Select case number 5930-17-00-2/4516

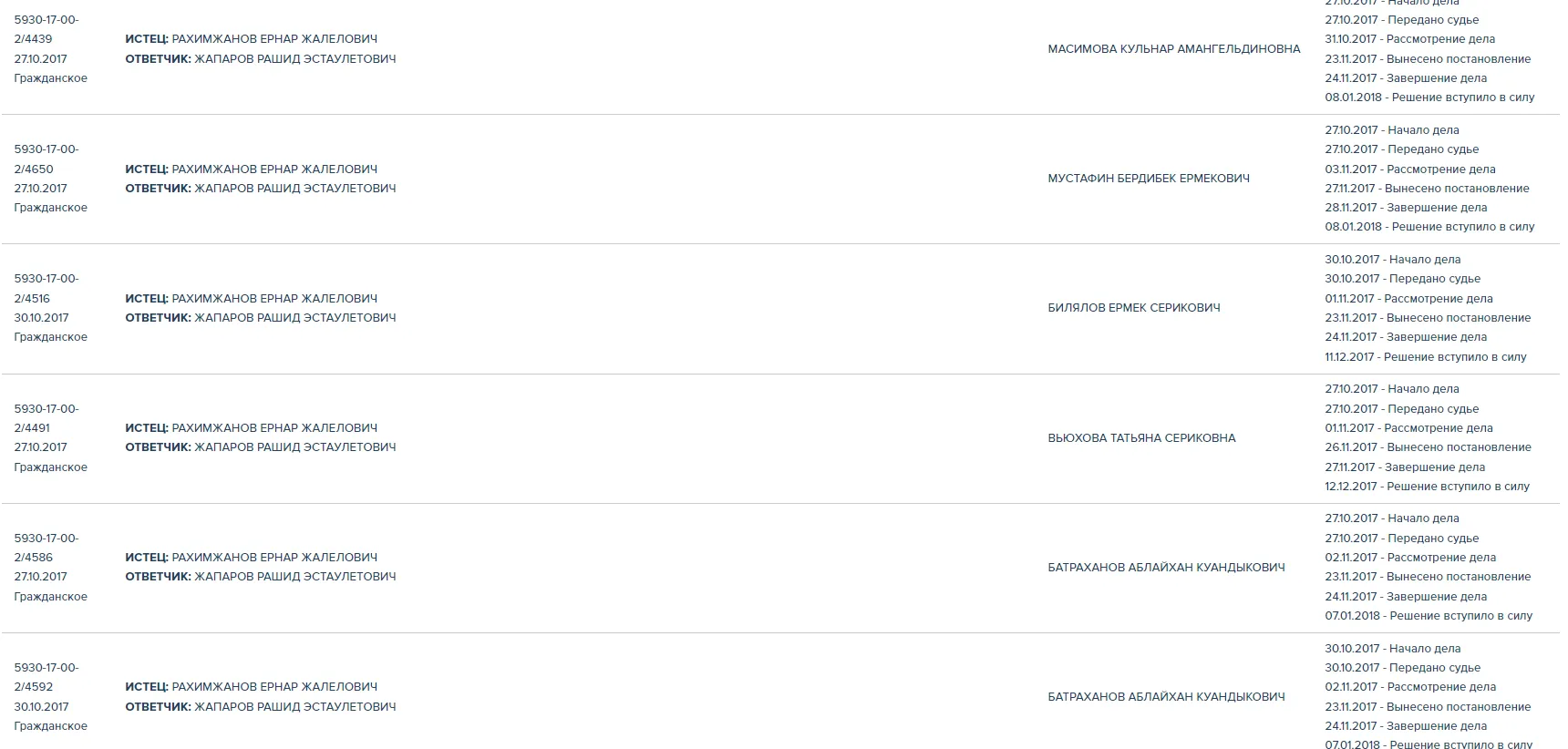46,288
